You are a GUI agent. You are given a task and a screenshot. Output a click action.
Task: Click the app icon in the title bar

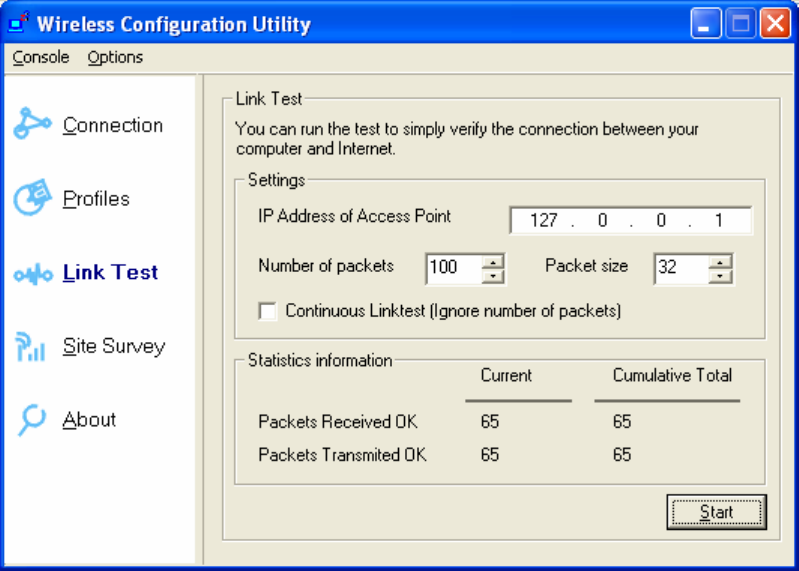pos(18,23)
